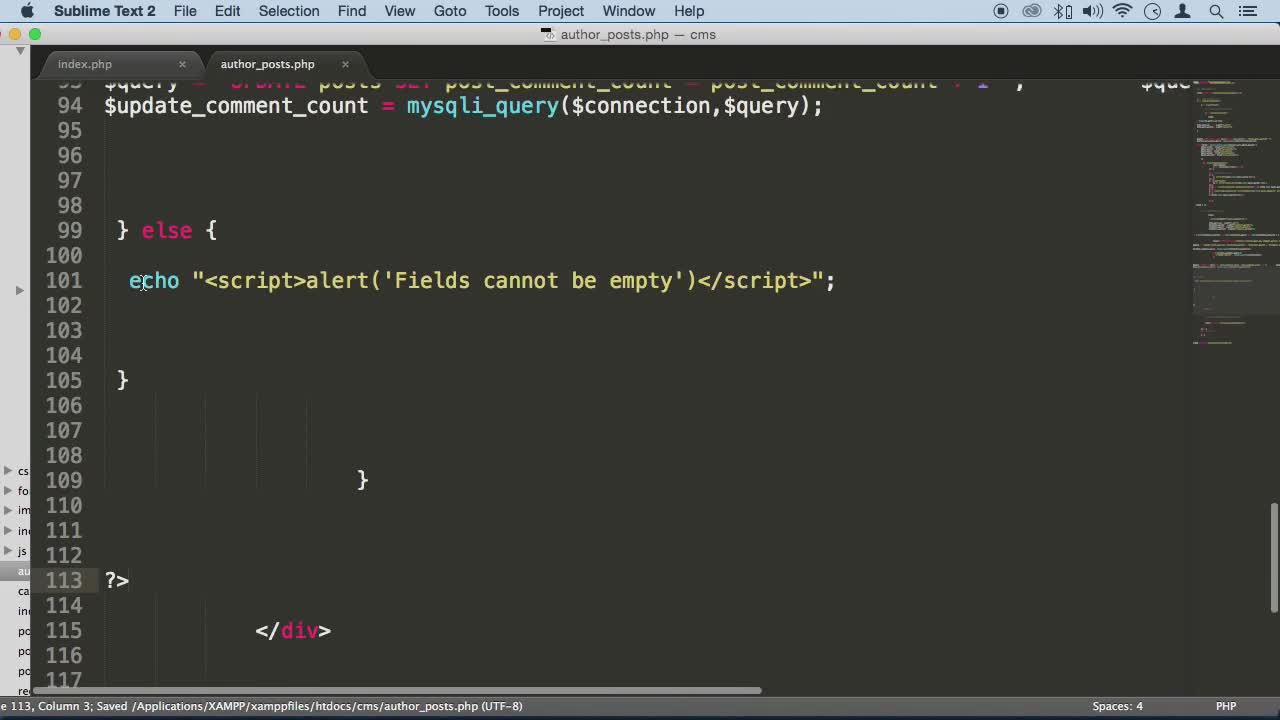Click the closing brace on line 105
The width and height of the screenshot is (1280, 720).
tap(123, 381)
